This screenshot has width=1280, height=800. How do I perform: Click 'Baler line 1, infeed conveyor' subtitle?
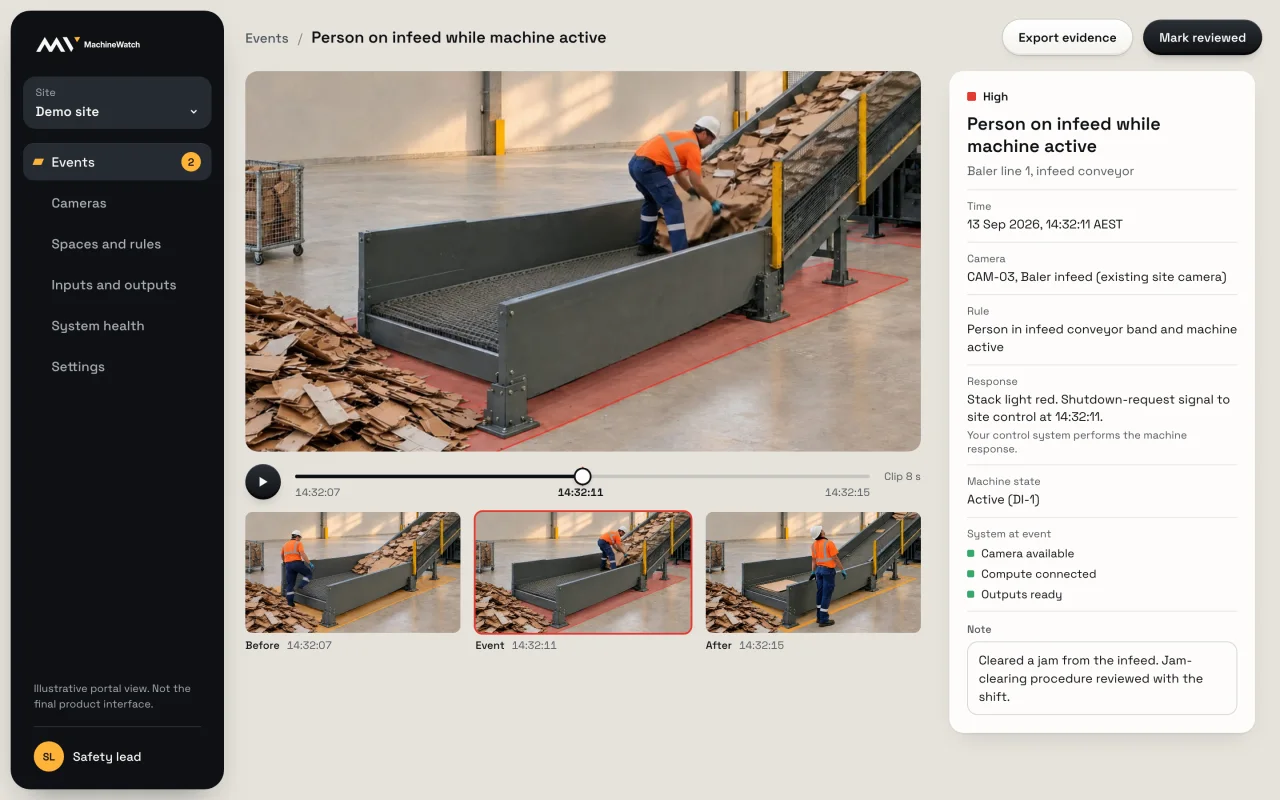click(1050, 171)
